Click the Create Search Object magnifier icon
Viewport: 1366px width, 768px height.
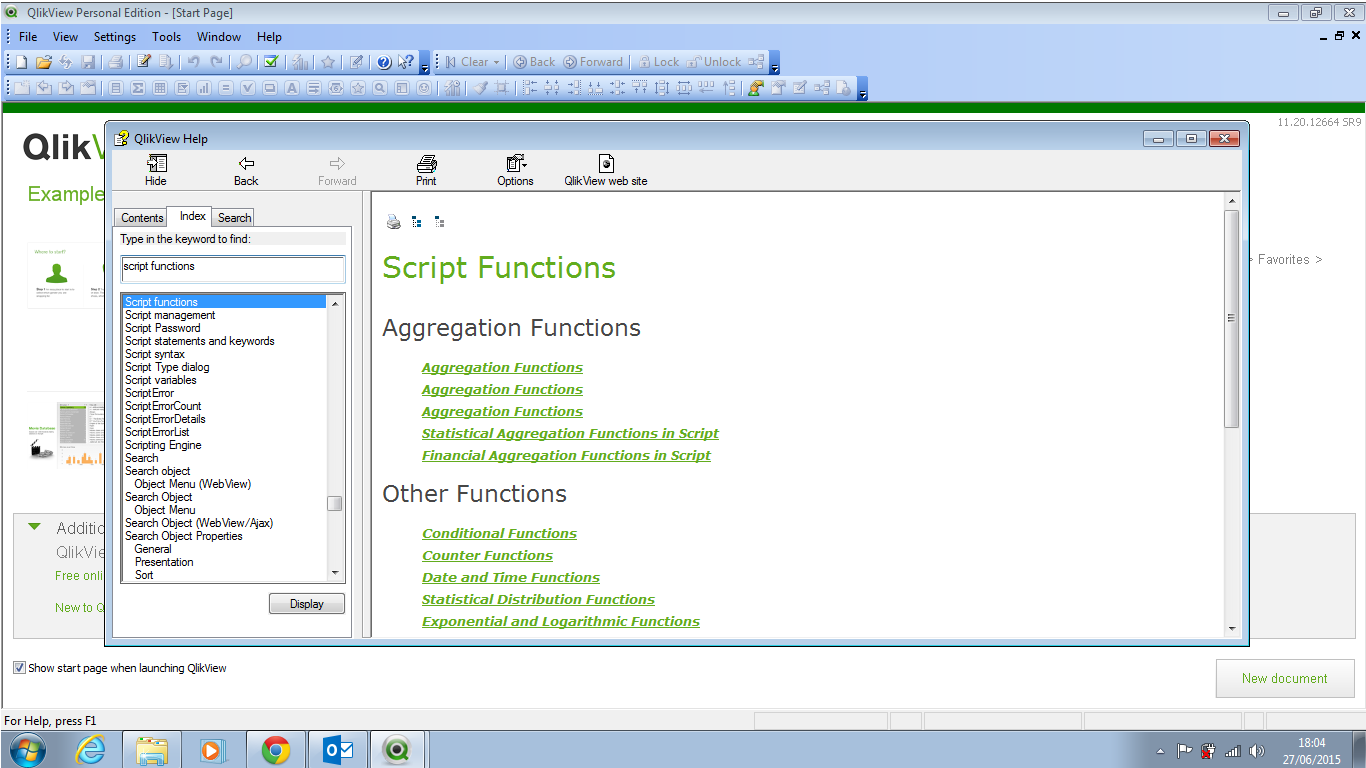pos(380,88)
